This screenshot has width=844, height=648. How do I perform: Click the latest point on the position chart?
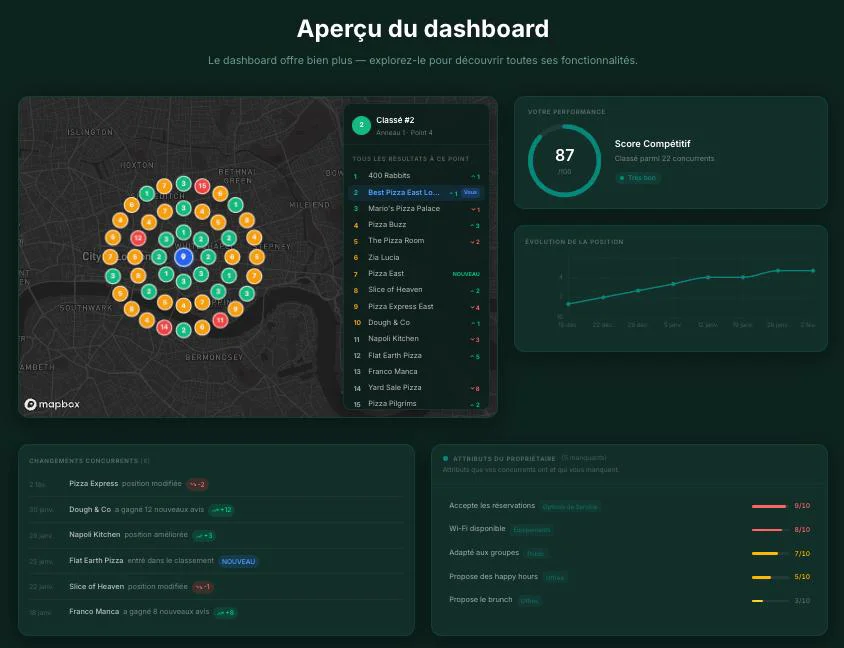click(x=813, y=270)
